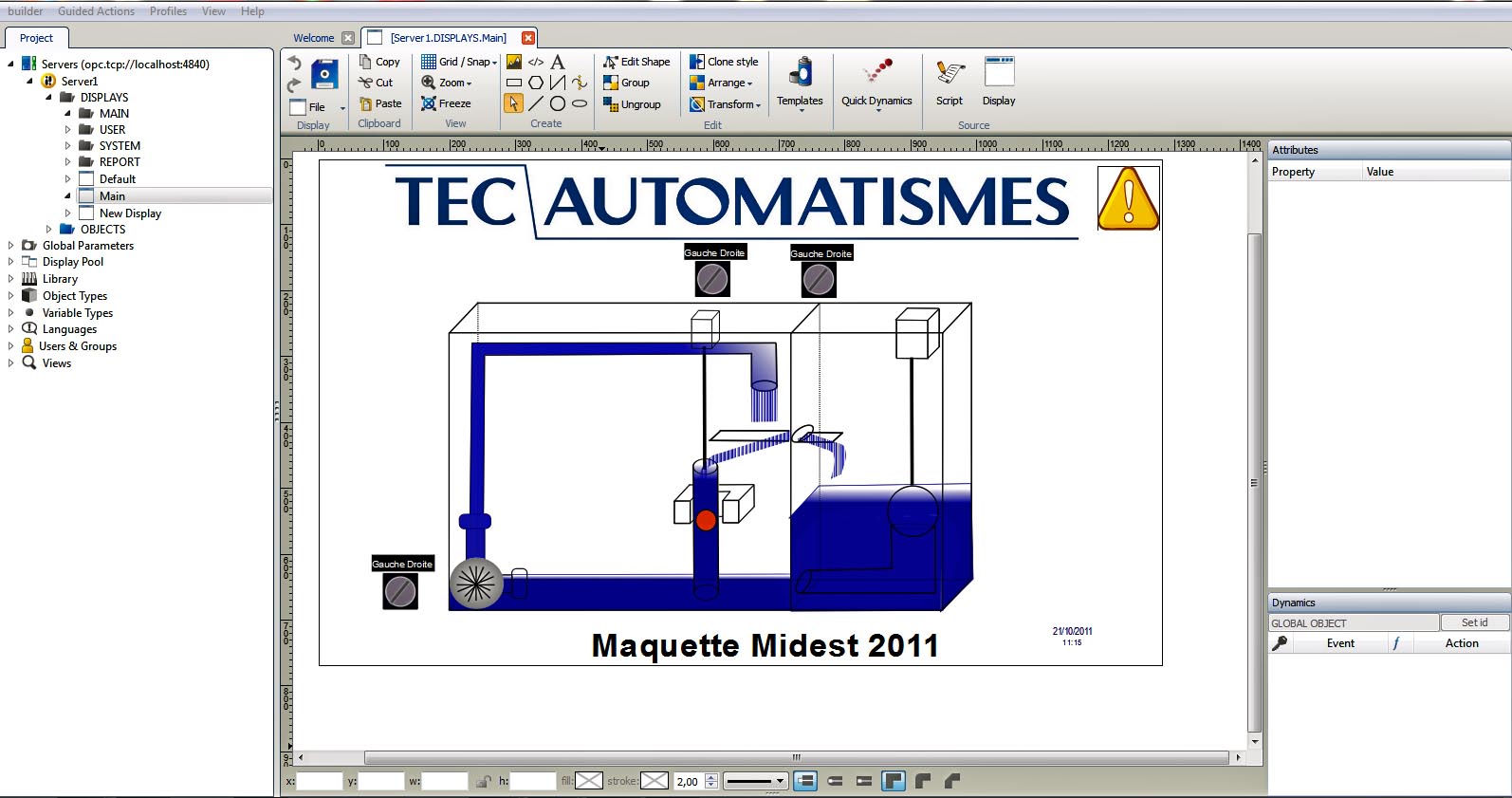The image size is (1512, 798).
Task: Click Edit Shape tool
Action: click(x=636, y=62)
